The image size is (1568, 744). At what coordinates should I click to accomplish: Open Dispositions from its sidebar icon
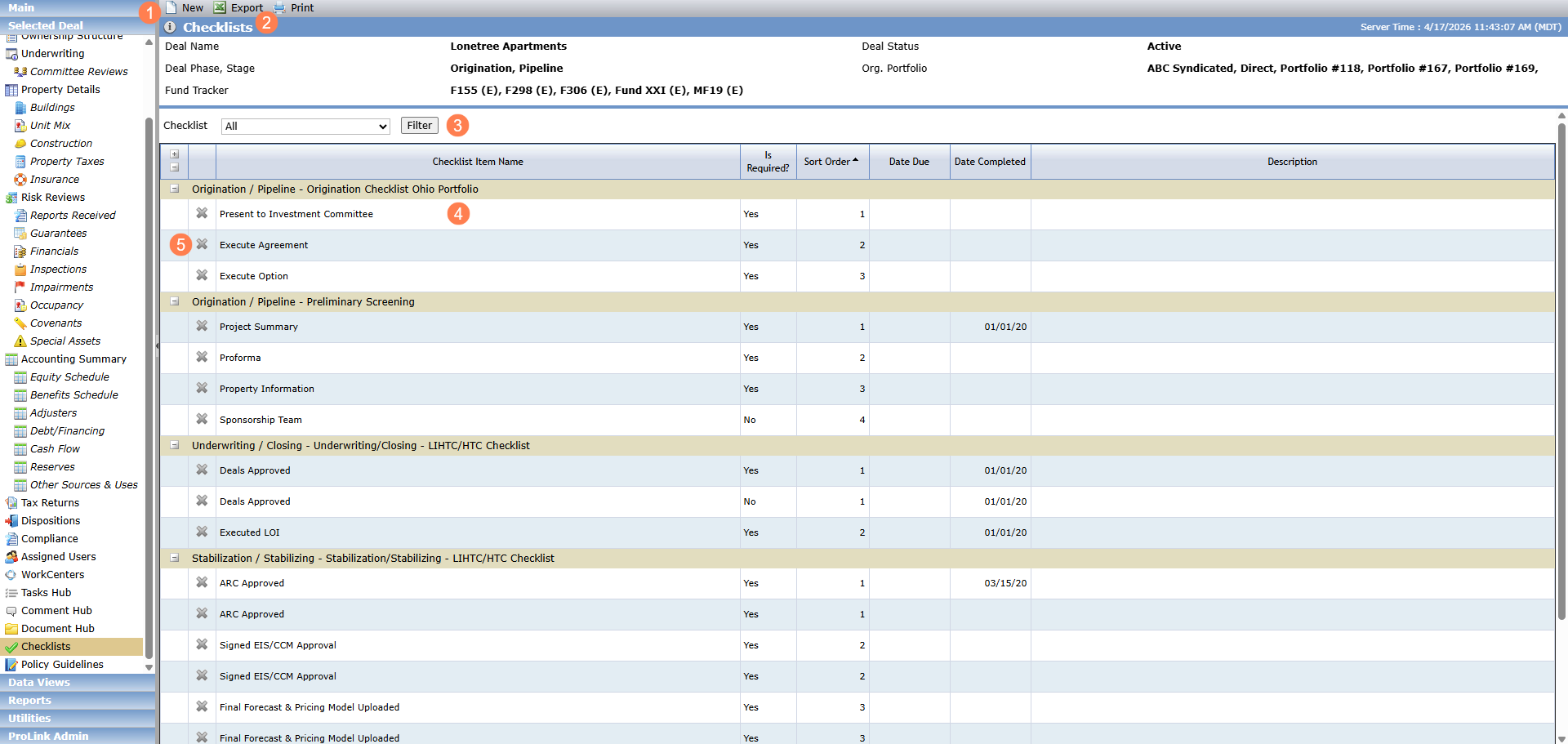pyautogui.click(x=11, y=521)
